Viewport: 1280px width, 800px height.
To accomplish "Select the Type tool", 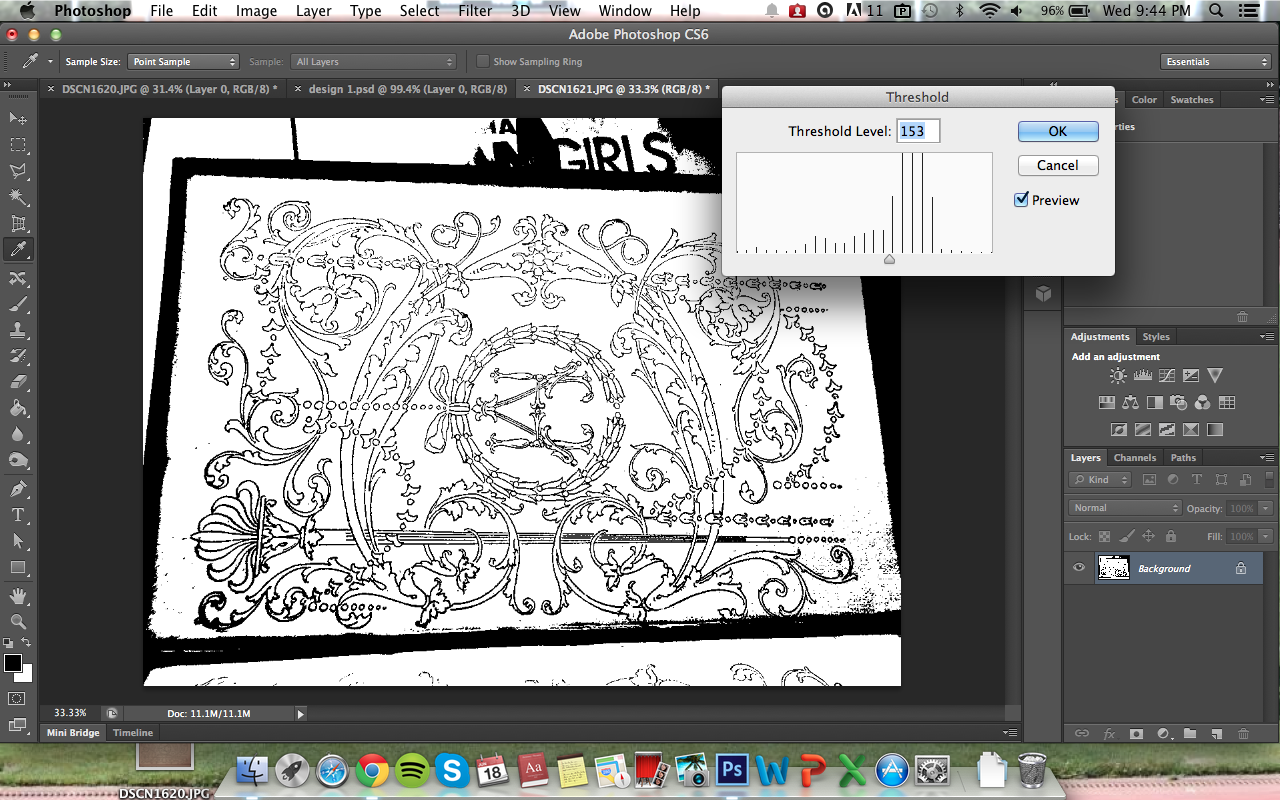I will click(18, 515).
